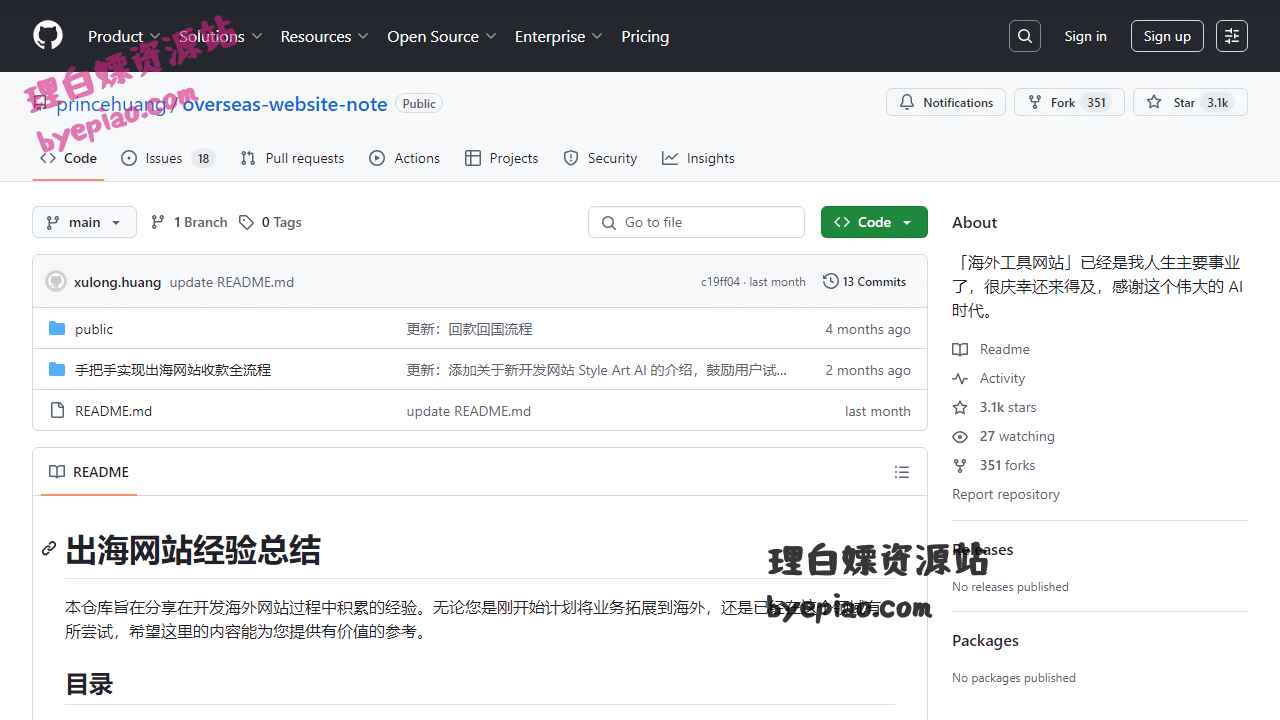This screenshot has width=1280, height=720.
Task: Click the Sign up button
Action: tap(1167, 36)
